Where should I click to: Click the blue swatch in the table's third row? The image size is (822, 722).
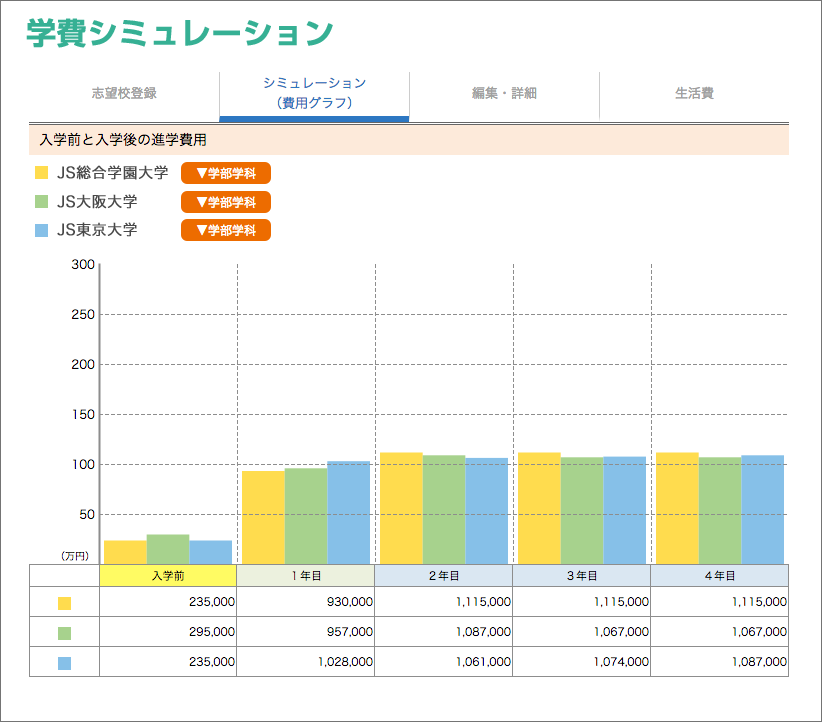[64, 663]
